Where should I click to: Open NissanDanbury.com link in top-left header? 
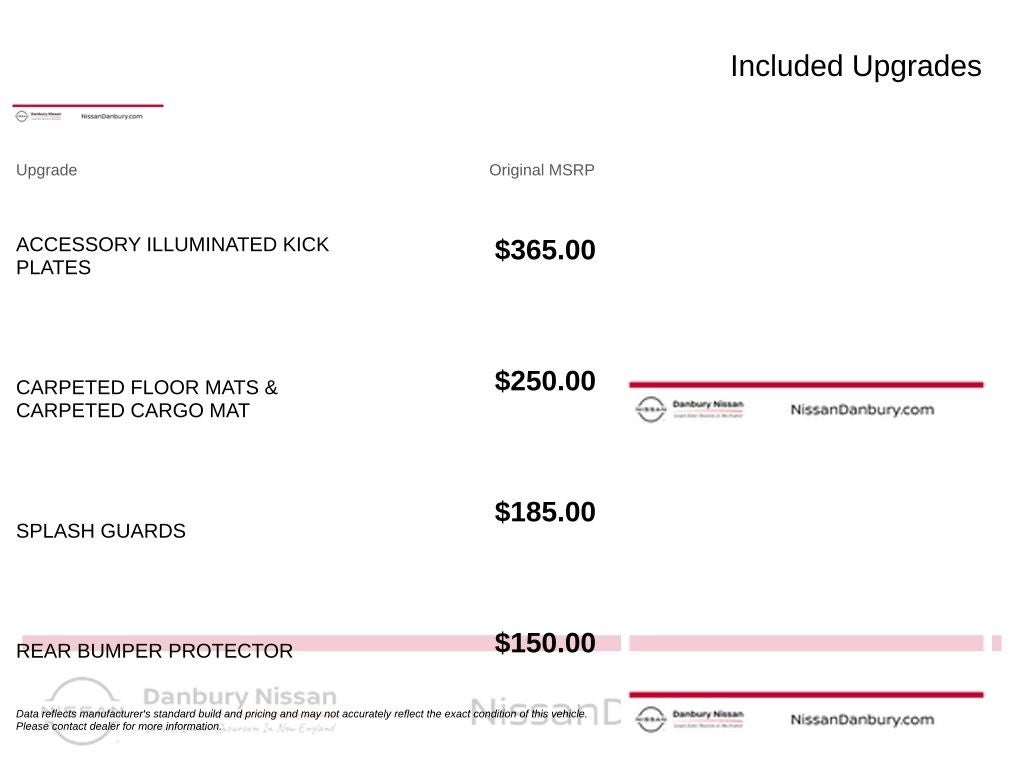click(x=112, y=116)
